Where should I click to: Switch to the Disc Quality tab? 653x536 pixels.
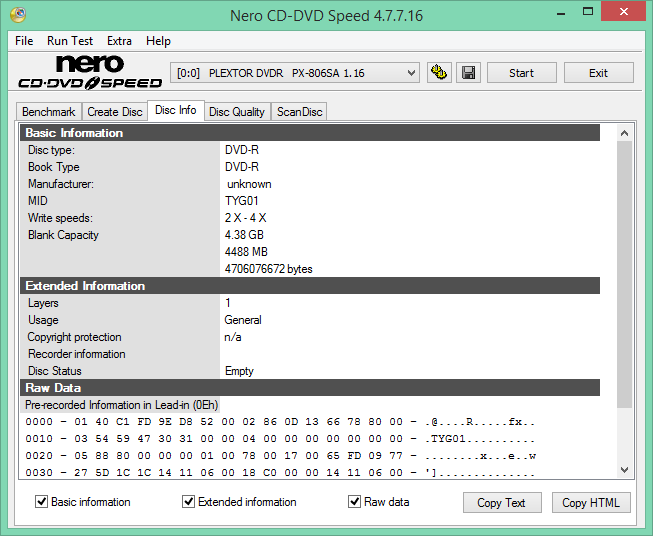coord(237,112)
